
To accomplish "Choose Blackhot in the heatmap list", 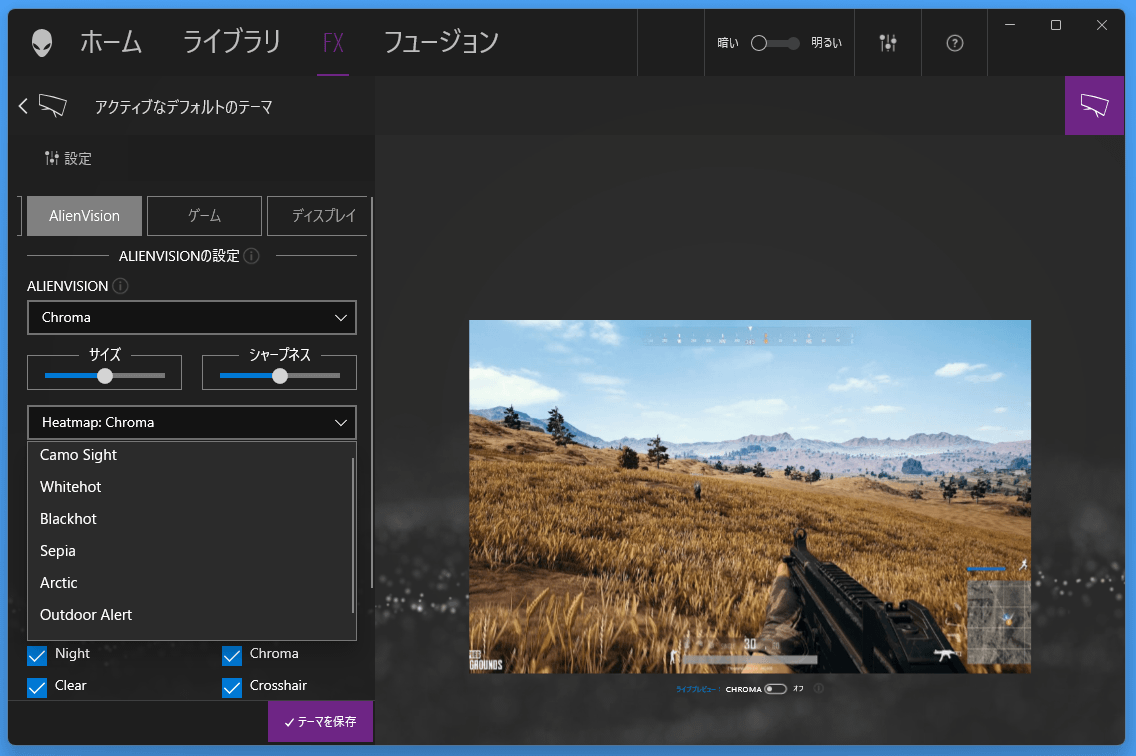I will point(190,519).
